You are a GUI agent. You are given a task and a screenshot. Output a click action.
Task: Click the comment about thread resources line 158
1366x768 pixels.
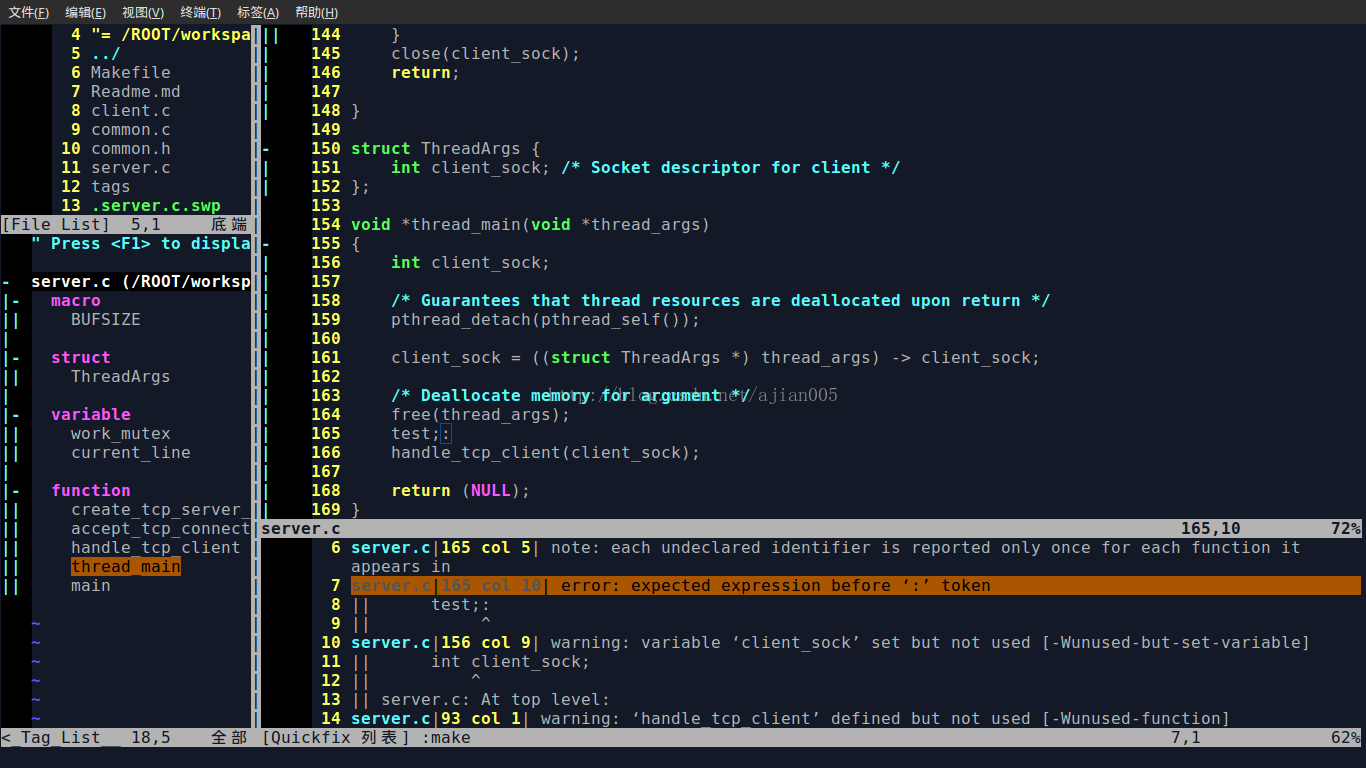[x=721, y=301]
